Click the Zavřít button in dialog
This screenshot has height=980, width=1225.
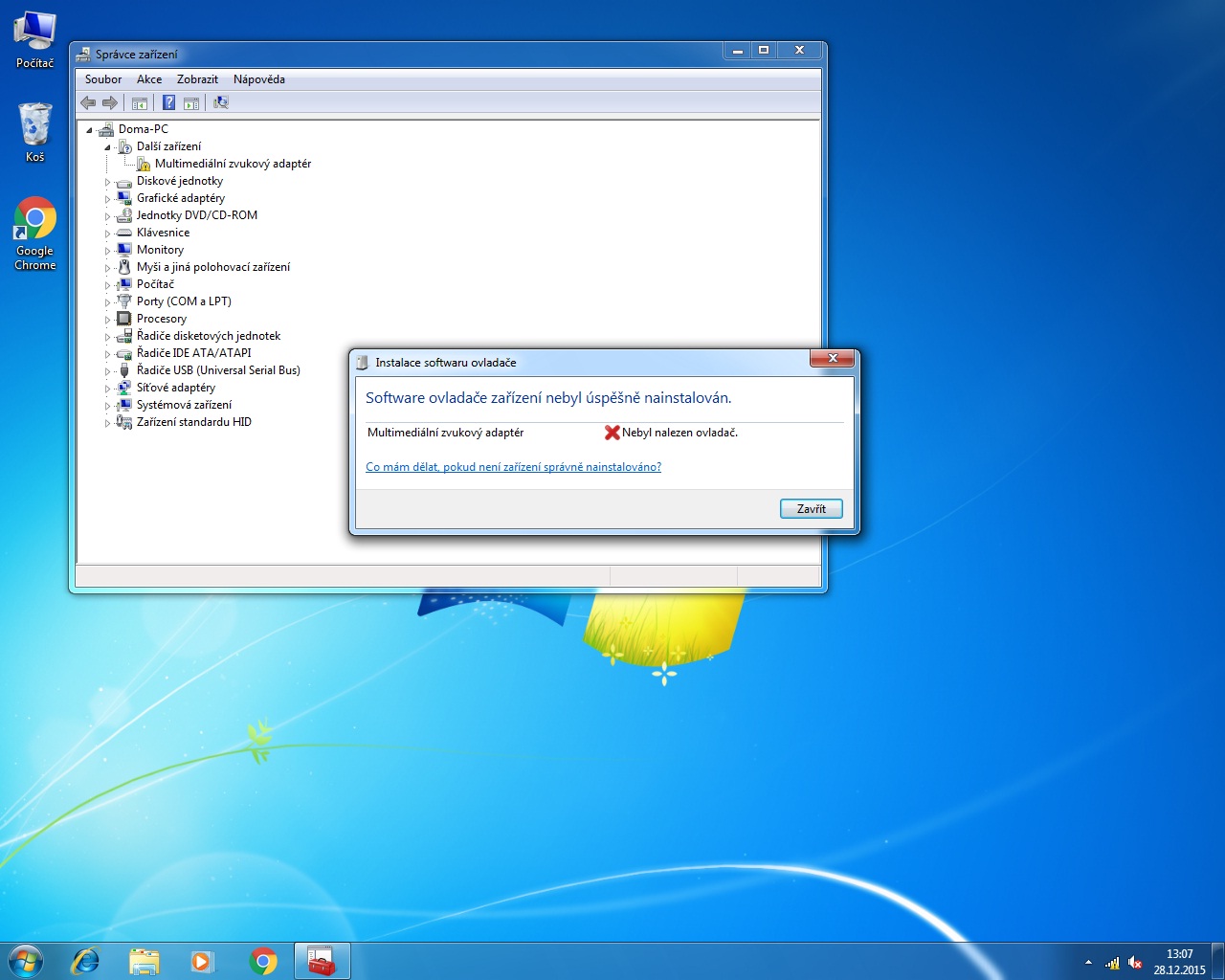click(811, 508)
